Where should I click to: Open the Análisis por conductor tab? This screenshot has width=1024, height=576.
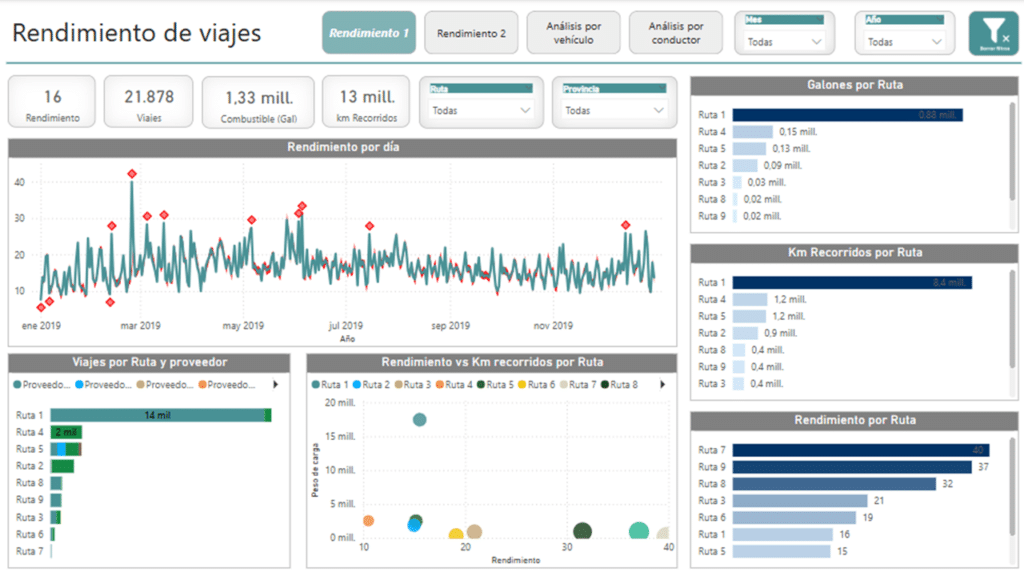tap(676, 33)
